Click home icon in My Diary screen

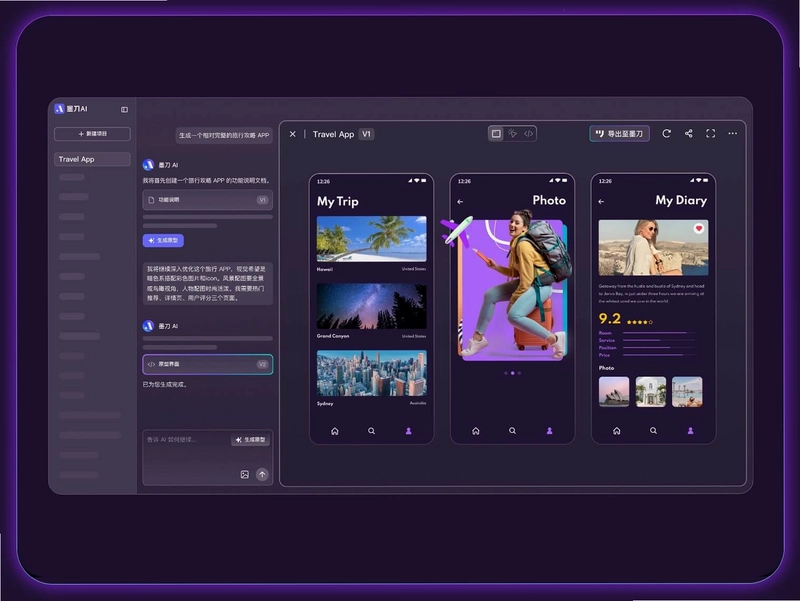[616, 431]
